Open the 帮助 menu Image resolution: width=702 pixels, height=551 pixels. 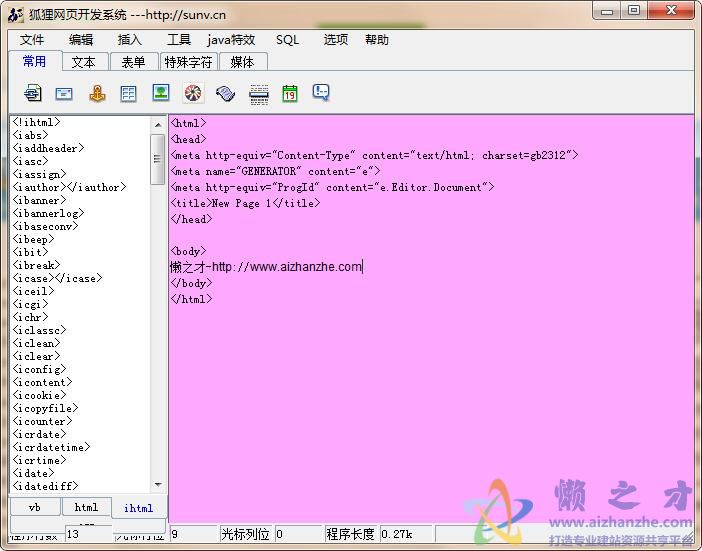377,40
